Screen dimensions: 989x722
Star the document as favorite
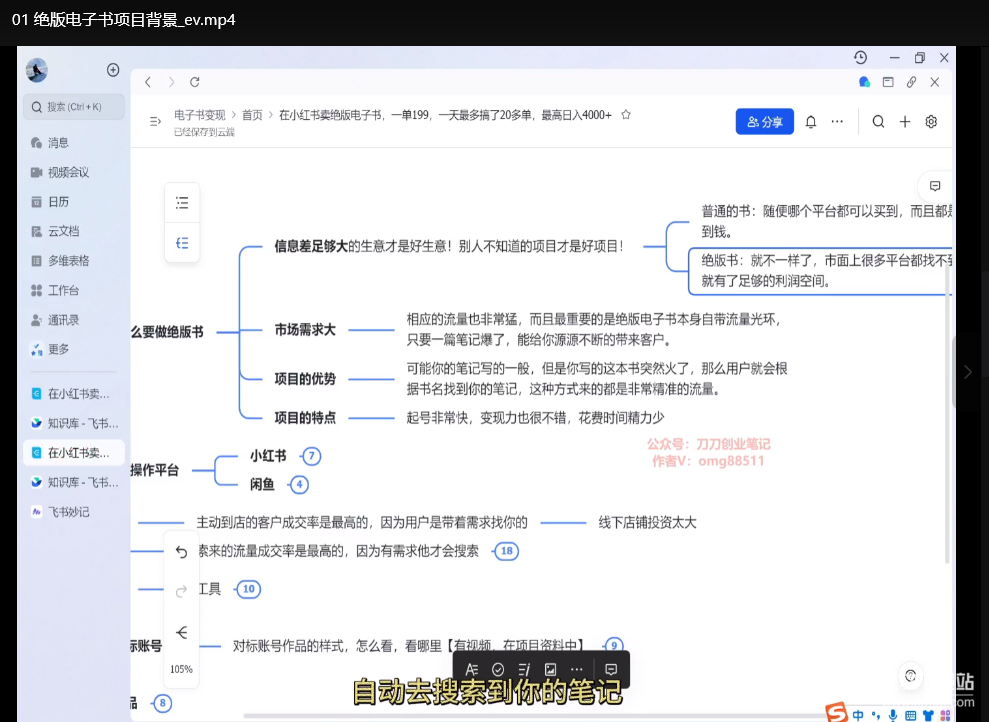tap(626, 115)
